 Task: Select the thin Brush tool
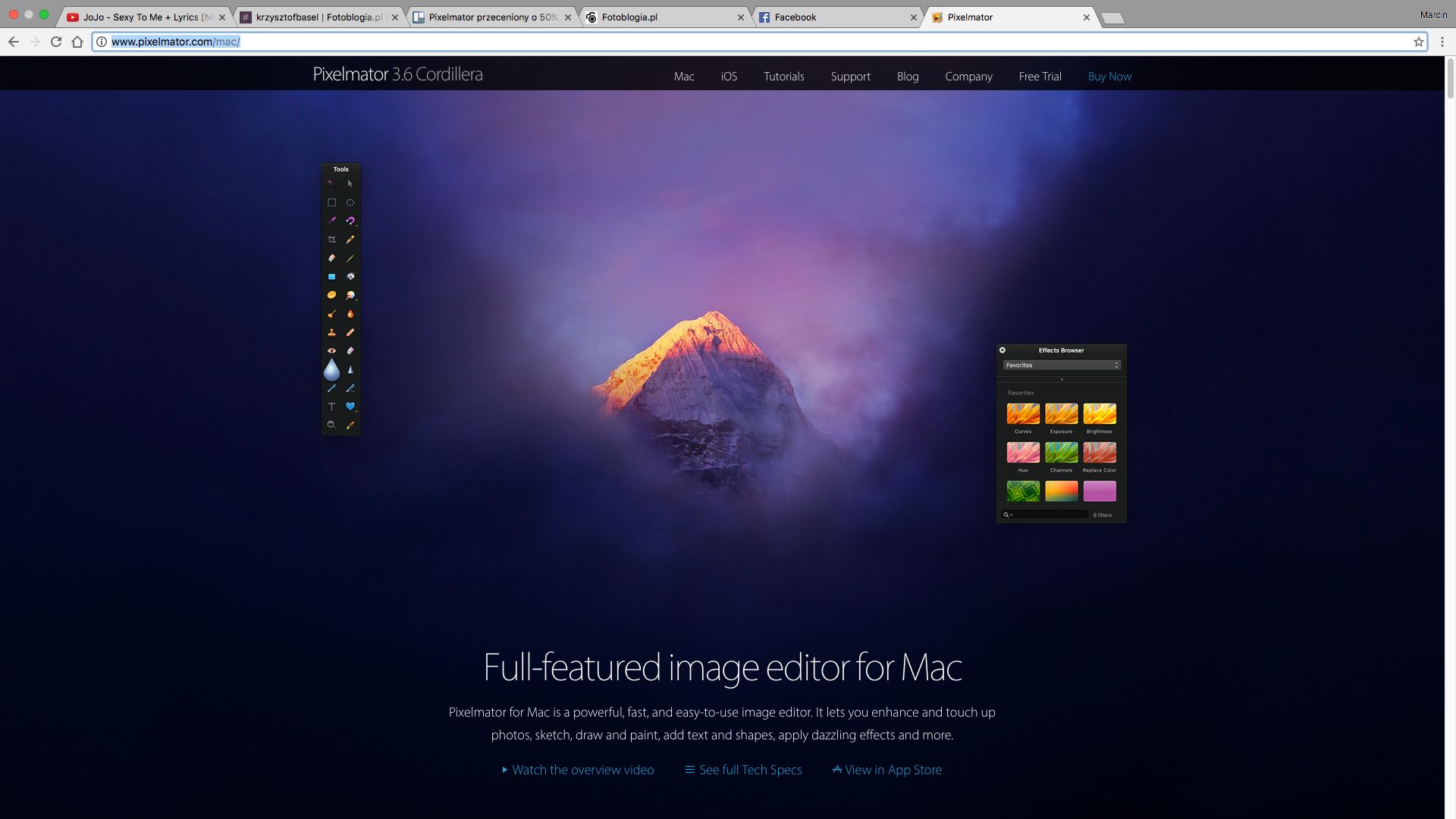(350, 258)
